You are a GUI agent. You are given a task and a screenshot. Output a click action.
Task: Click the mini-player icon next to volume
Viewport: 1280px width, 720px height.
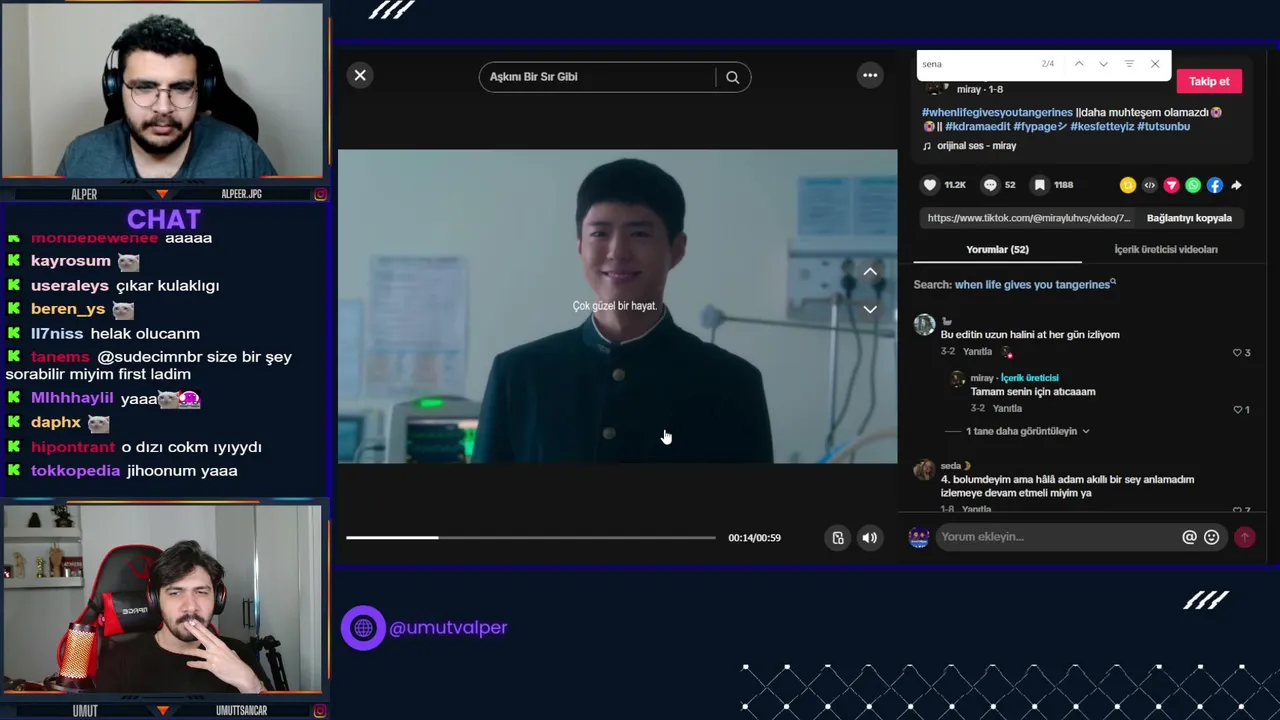838,538
